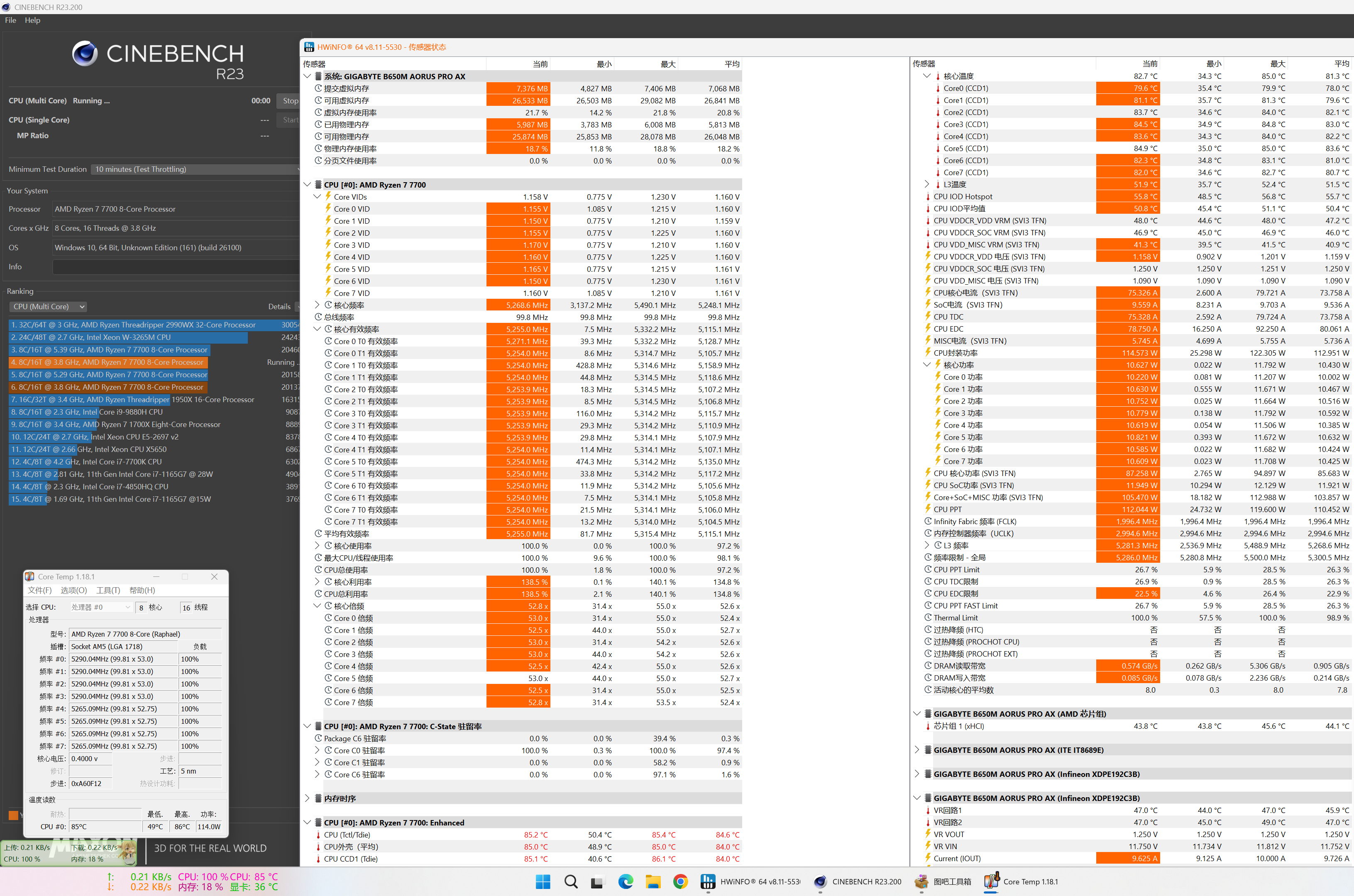Expand the 内存时序 sensor group

click(307, 798)
